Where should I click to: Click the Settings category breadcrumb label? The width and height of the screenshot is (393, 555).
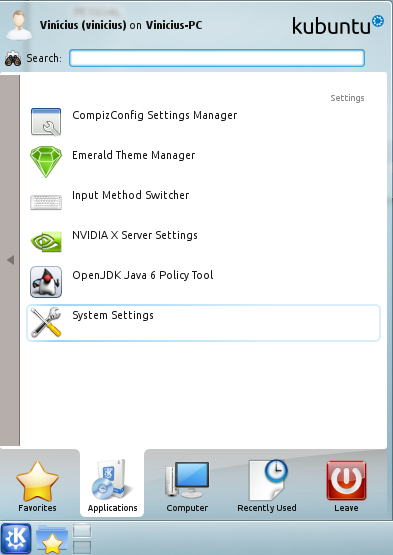347,98
